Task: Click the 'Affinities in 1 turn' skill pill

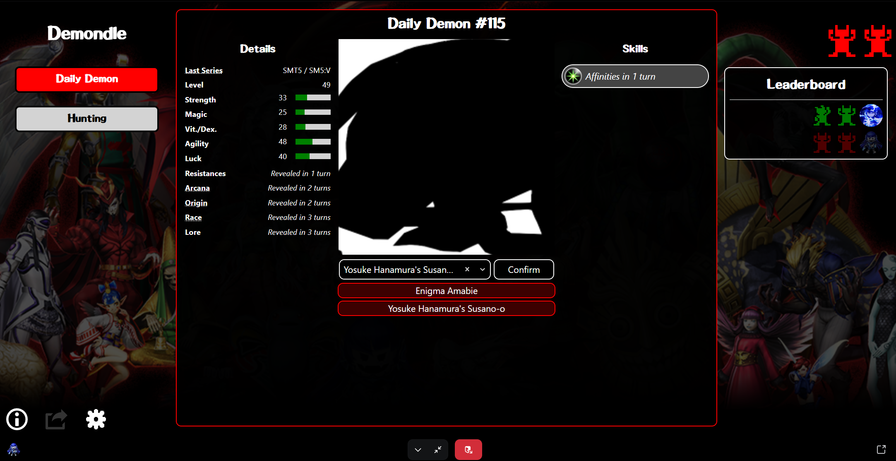Action: 635,76
